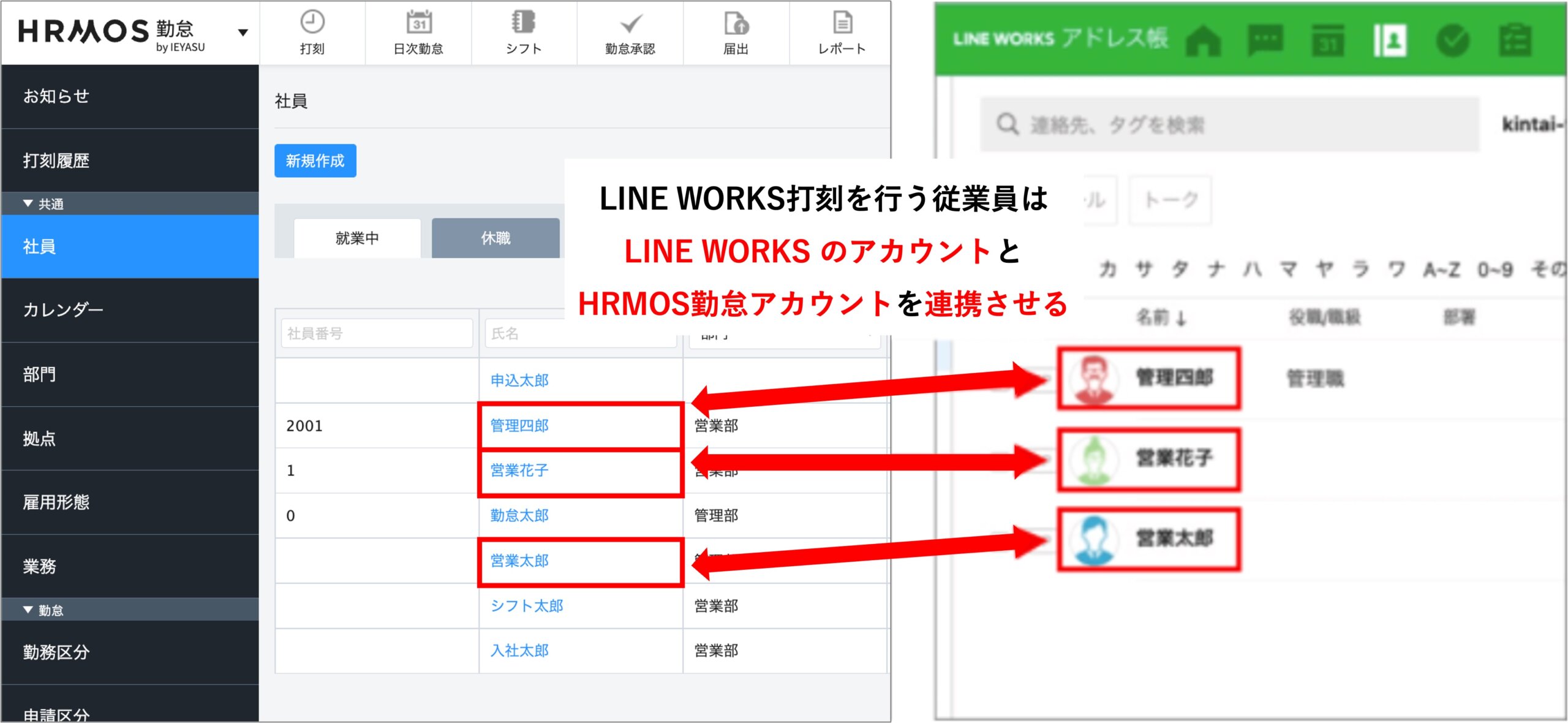This screenshot has height=723, width=1568.
Task: Filter LINE WORKS contacts by ナ
Action: (1216, 269)
